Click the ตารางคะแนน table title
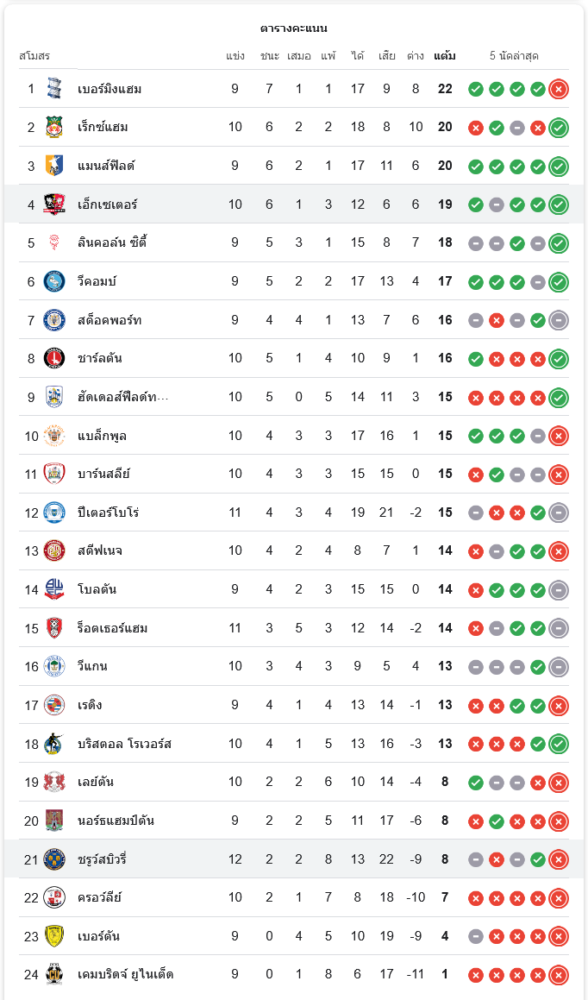 coord(294,28)
